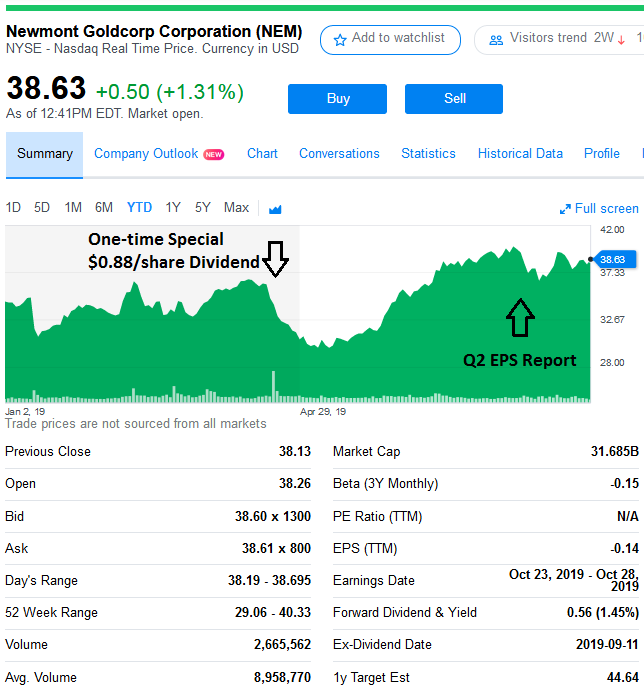This screenshot has height=691, width=644.
Task: Click the Volume value 2,665,562
Action: (x=282, y=645)
